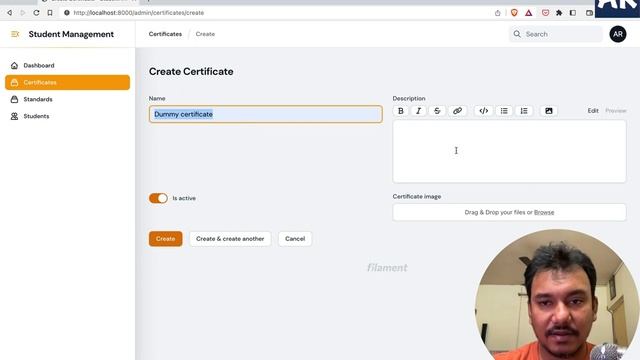Insert a link via the chain icon
640x360 pixels.
click(457, 111)
